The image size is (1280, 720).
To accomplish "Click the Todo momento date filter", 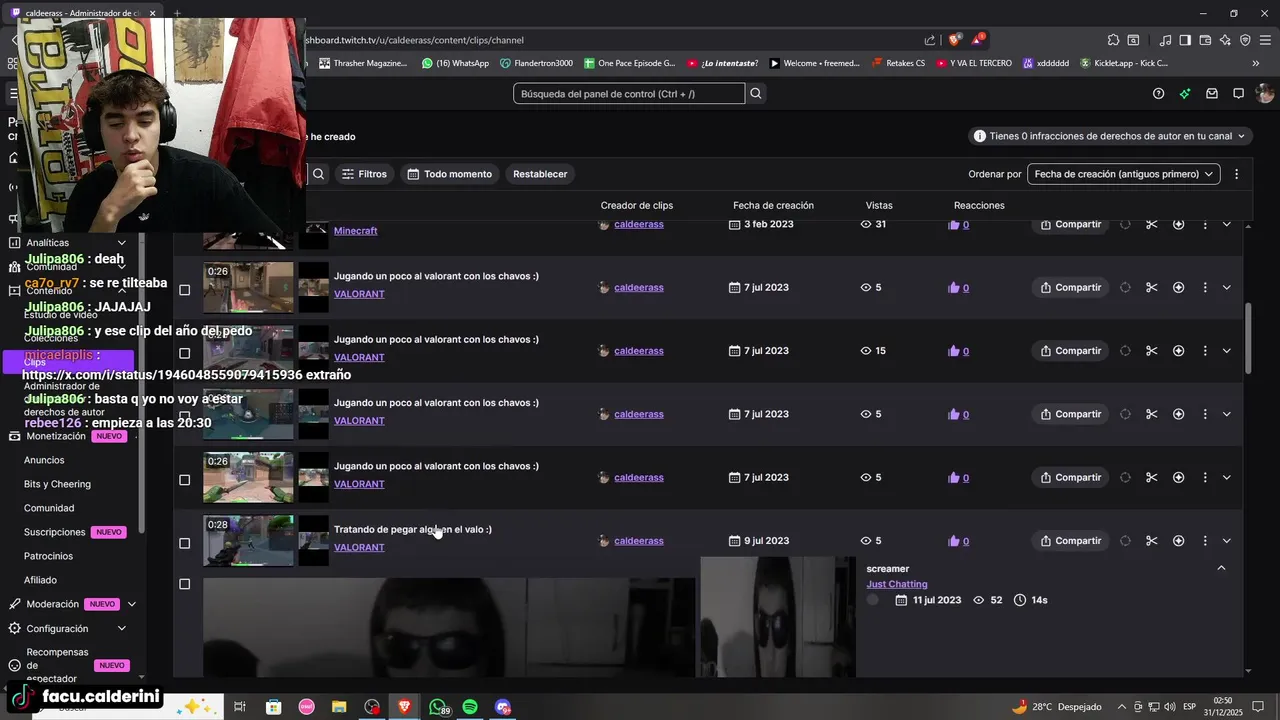I will click(448, 174).
